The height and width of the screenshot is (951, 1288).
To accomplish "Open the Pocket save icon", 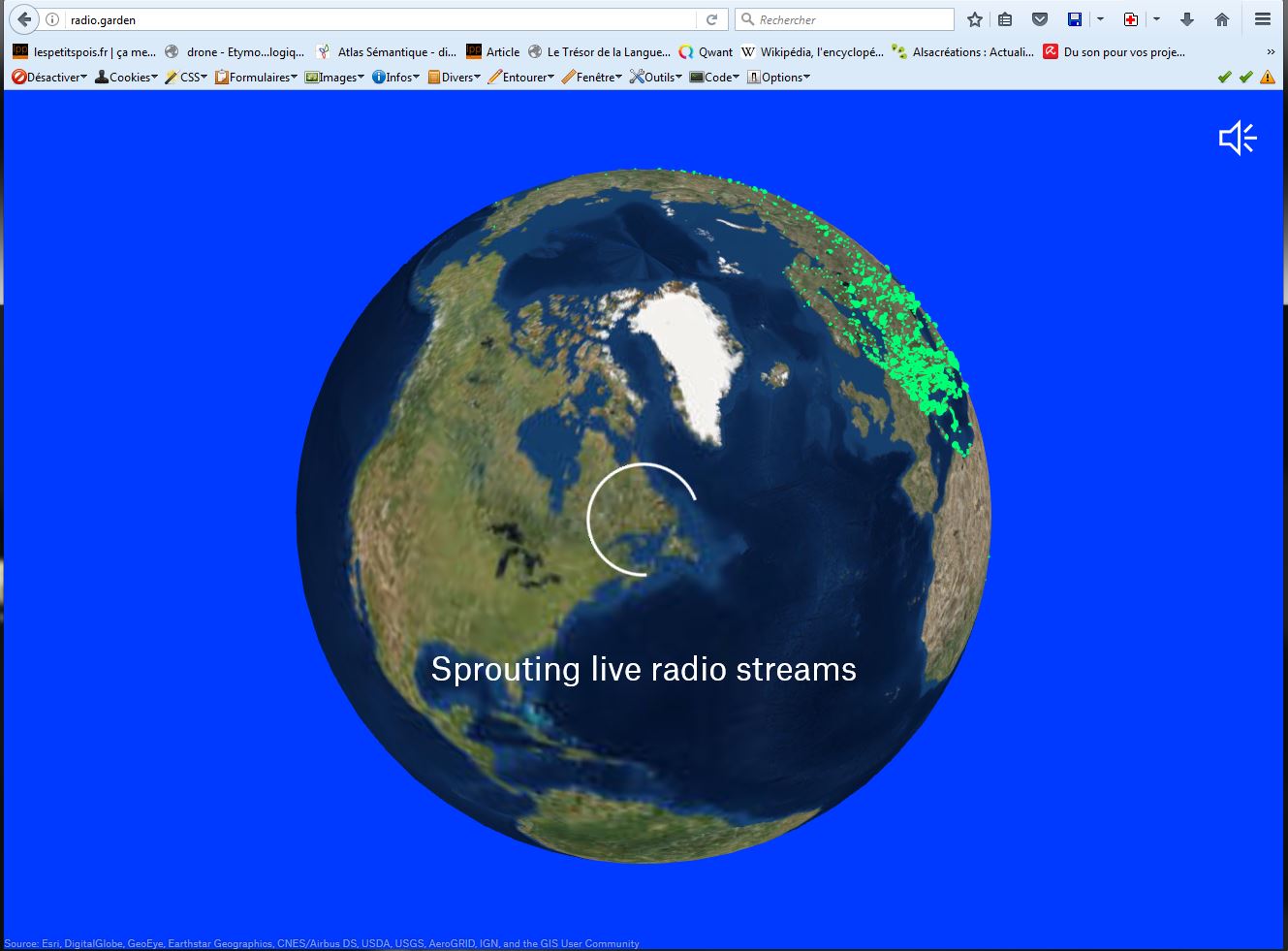I will click(1040, 19).
